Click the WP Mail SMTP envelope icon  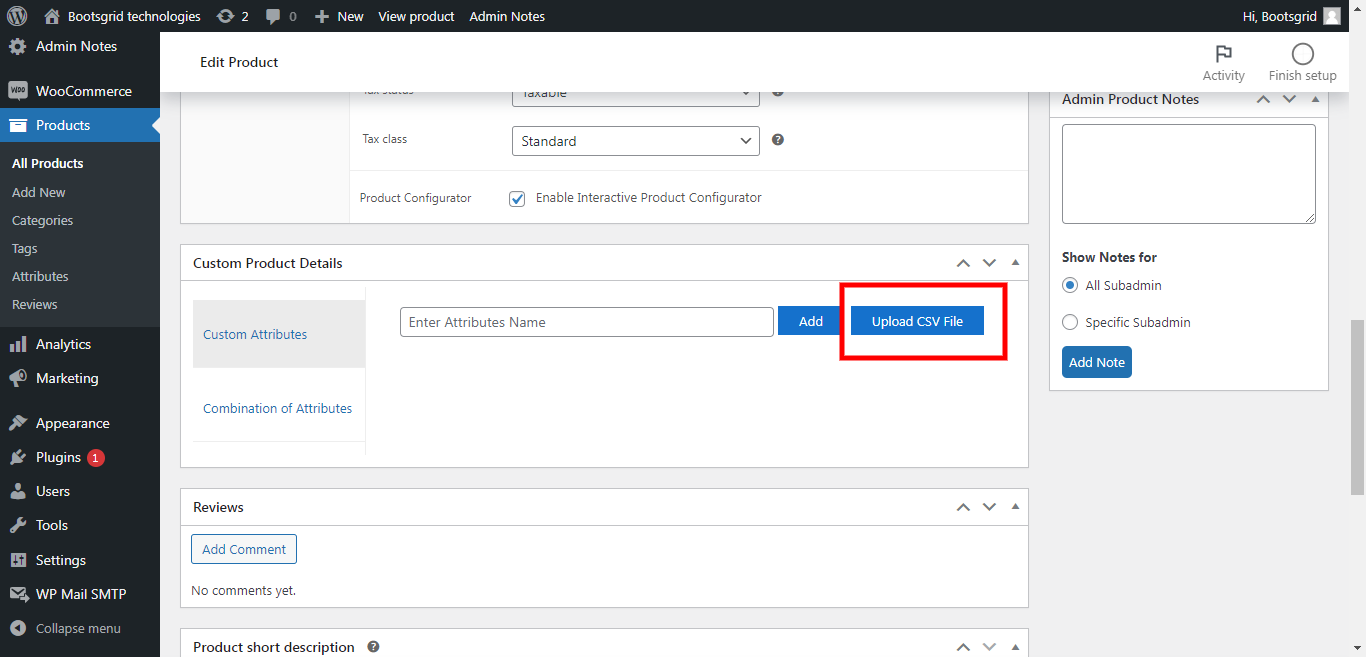[x=18, y=594]
